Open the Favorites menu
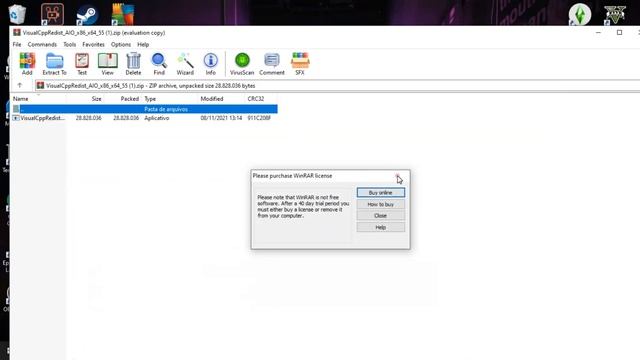Viewport: 640px width, 360px height. pos(93,44)
